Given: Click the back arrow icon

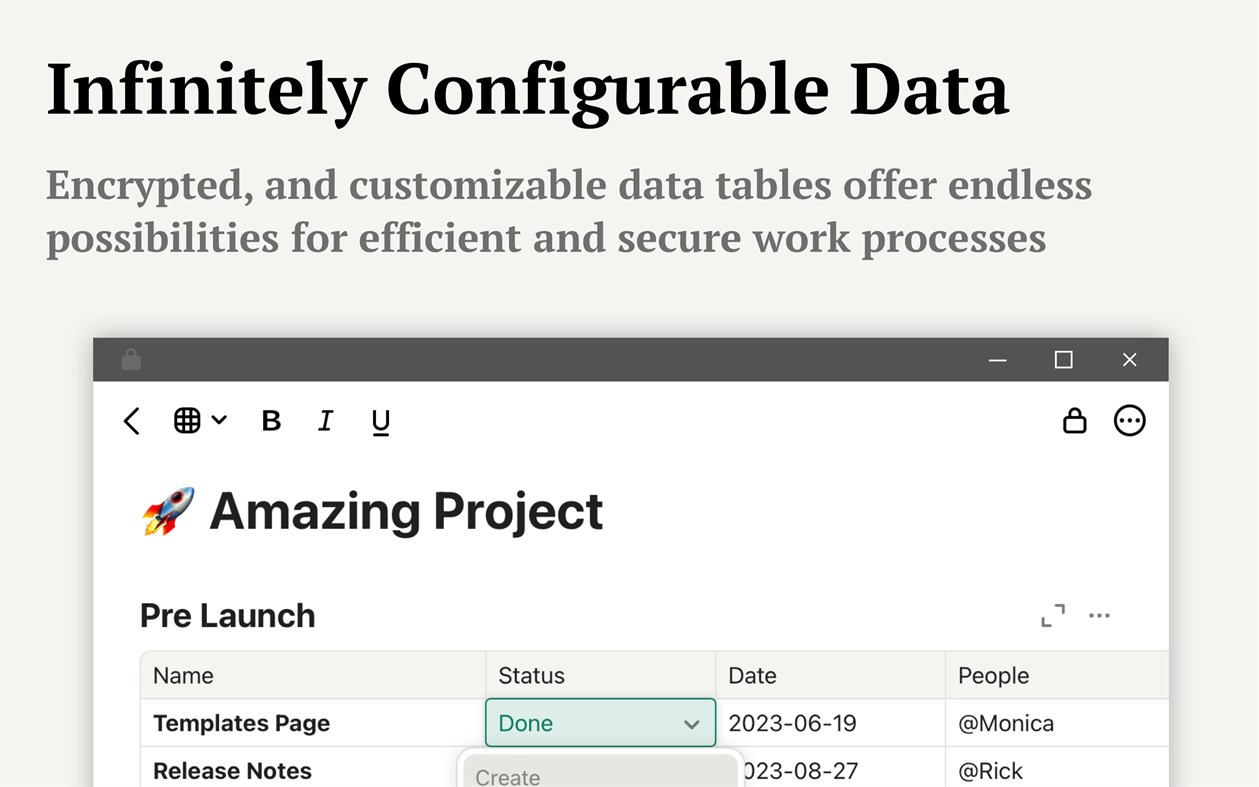Looking at the screenshot, I should pyautogui.click(x=132, y=421).
